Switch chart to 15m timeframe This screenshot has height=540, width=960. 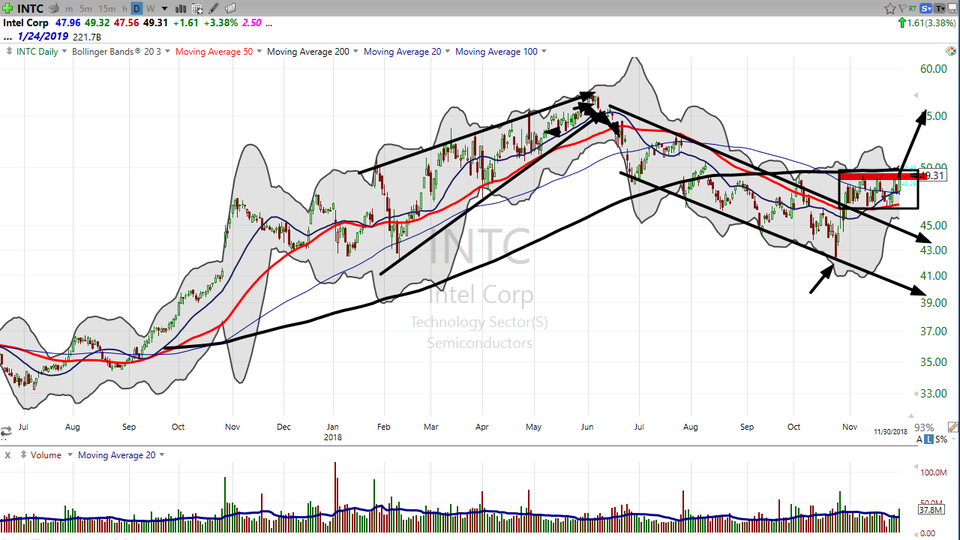click(x=107, y=9)
